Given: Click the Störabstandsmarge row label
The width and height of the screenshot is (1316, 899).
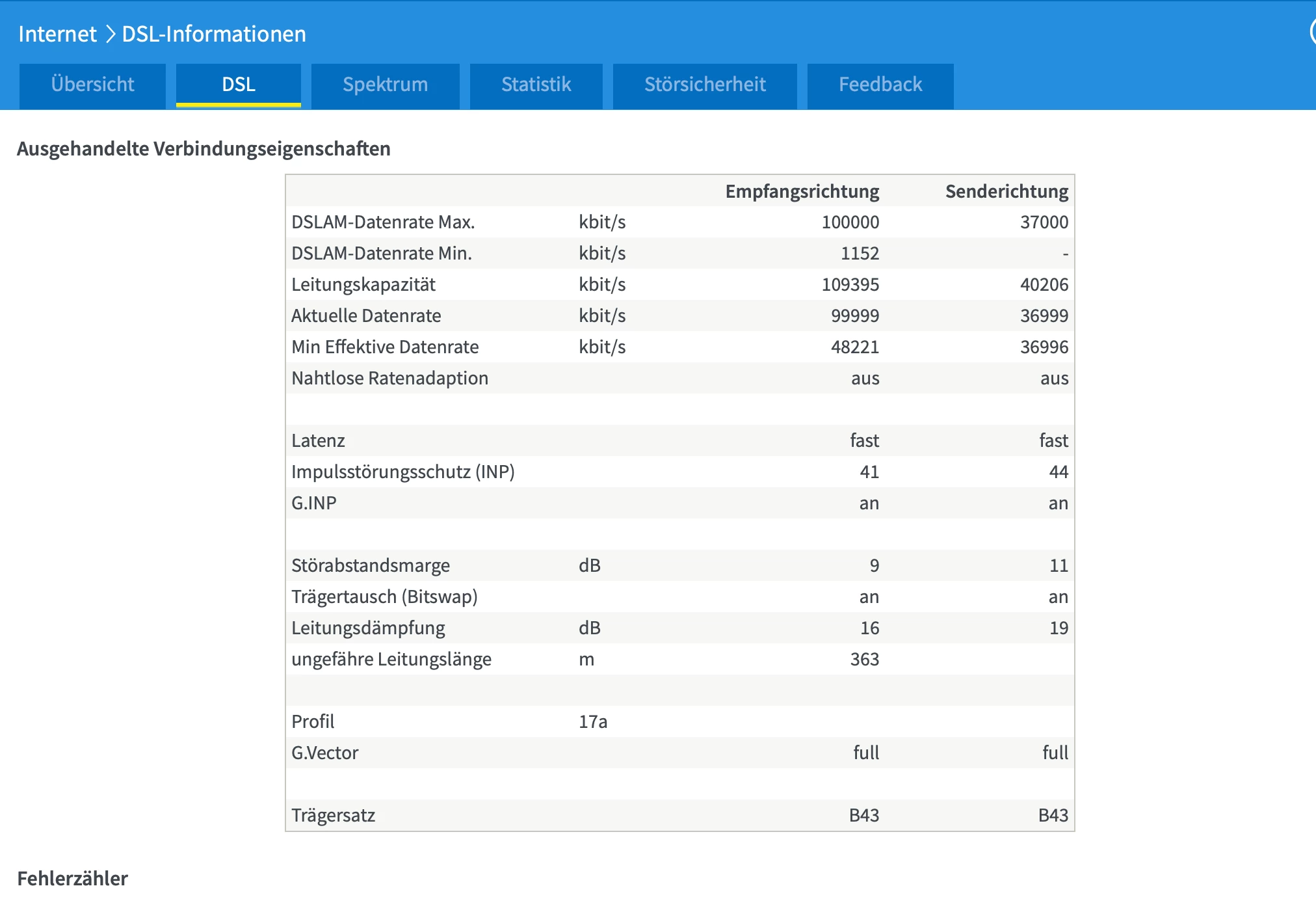Looking at the screenshot, I should click(371, 565).
